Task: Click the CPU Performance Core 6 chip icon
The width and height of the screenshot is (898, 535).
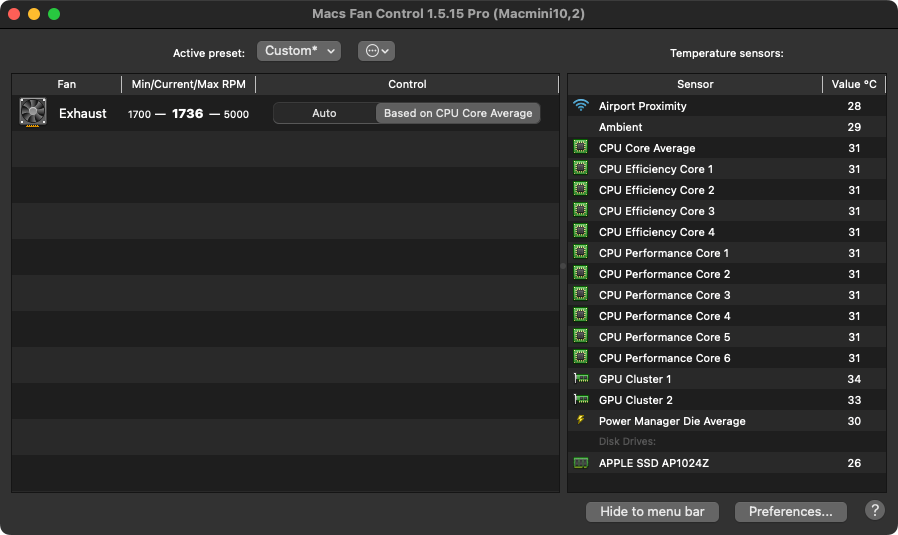Action: tap(581, 357)
